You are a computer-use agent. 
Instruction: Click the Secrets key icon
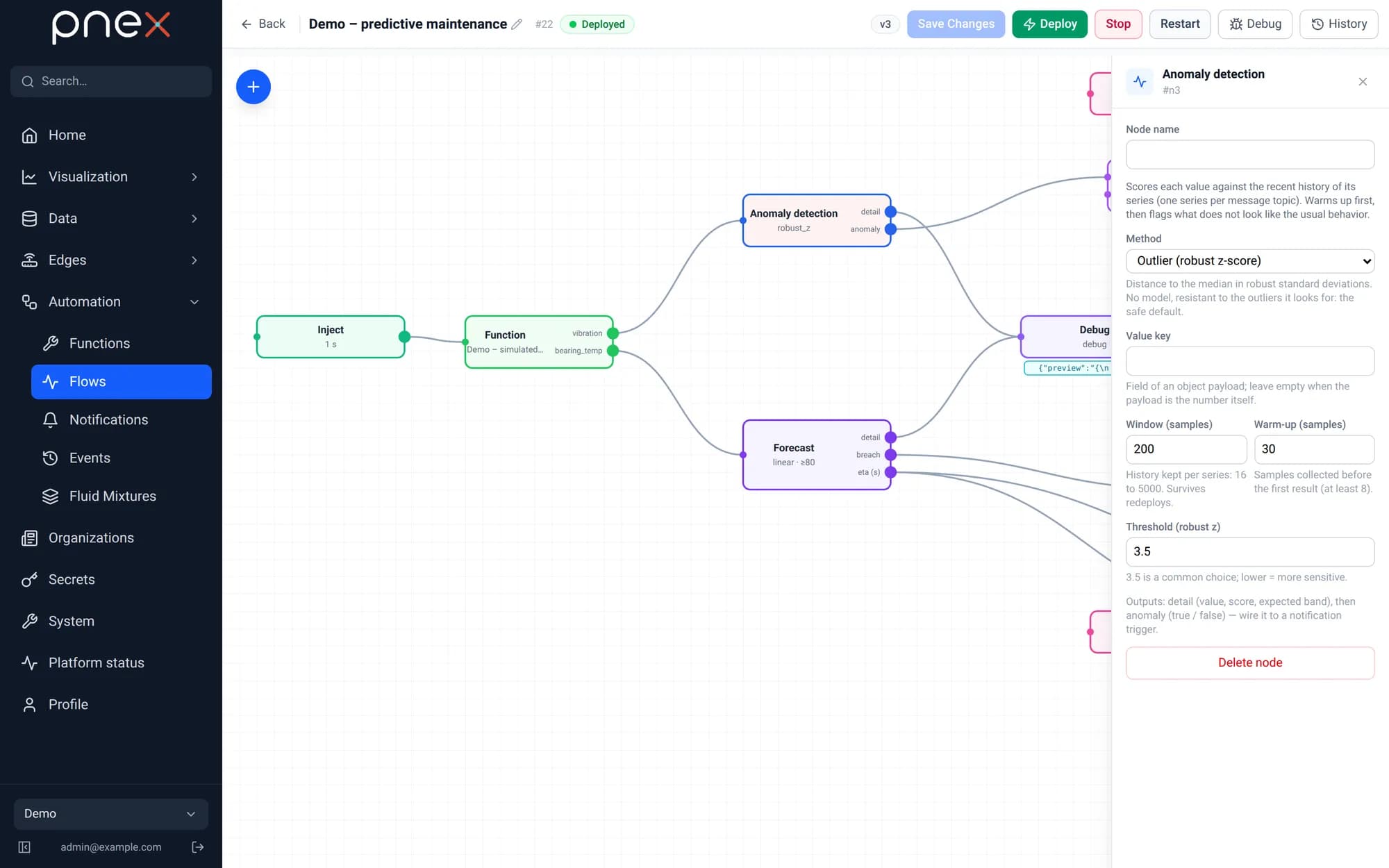click(x=29, y=580)
